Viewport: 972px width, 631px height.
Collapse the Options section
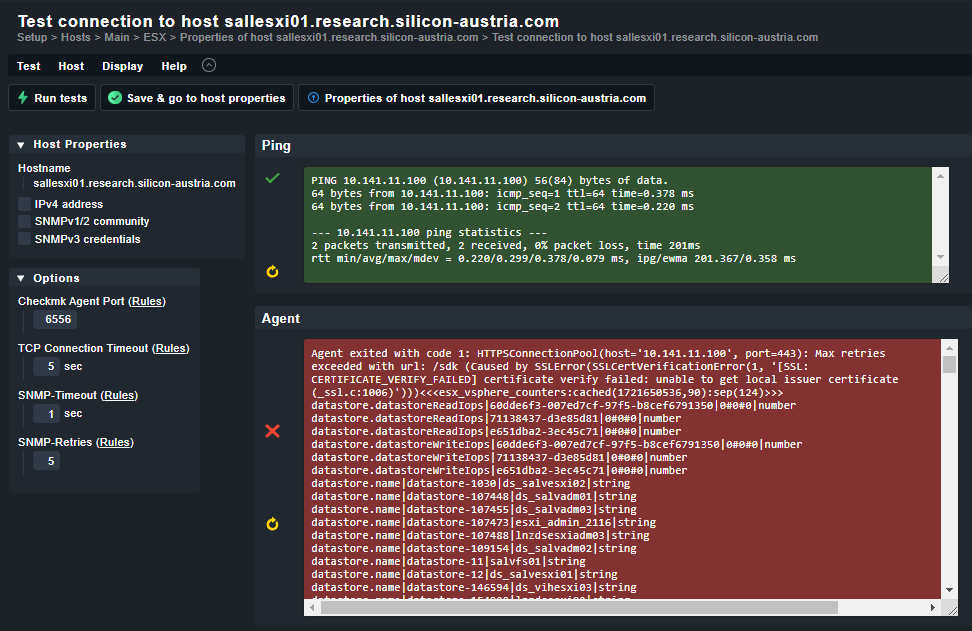pyautogui.click(x=20, y=278)
